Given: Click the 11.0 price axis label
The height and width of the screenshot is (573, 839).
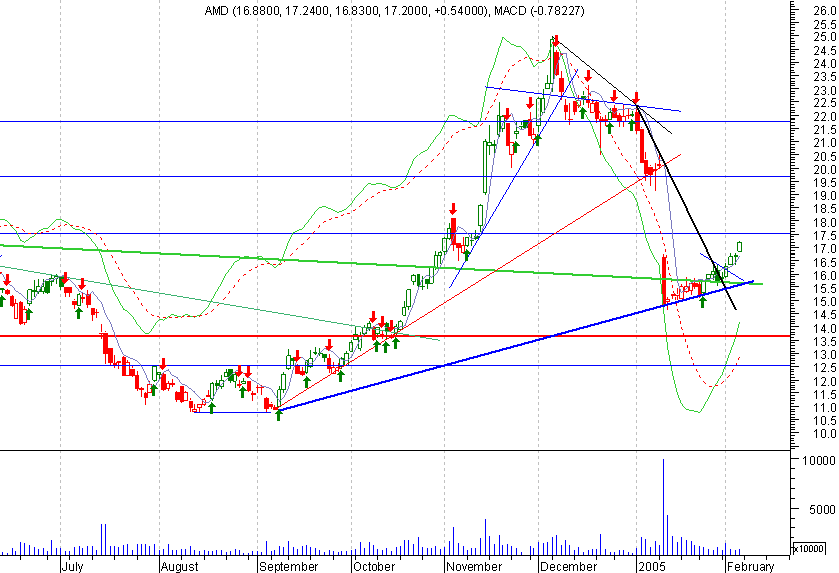Looking at the screenshot, I should (x=825, y=408).
